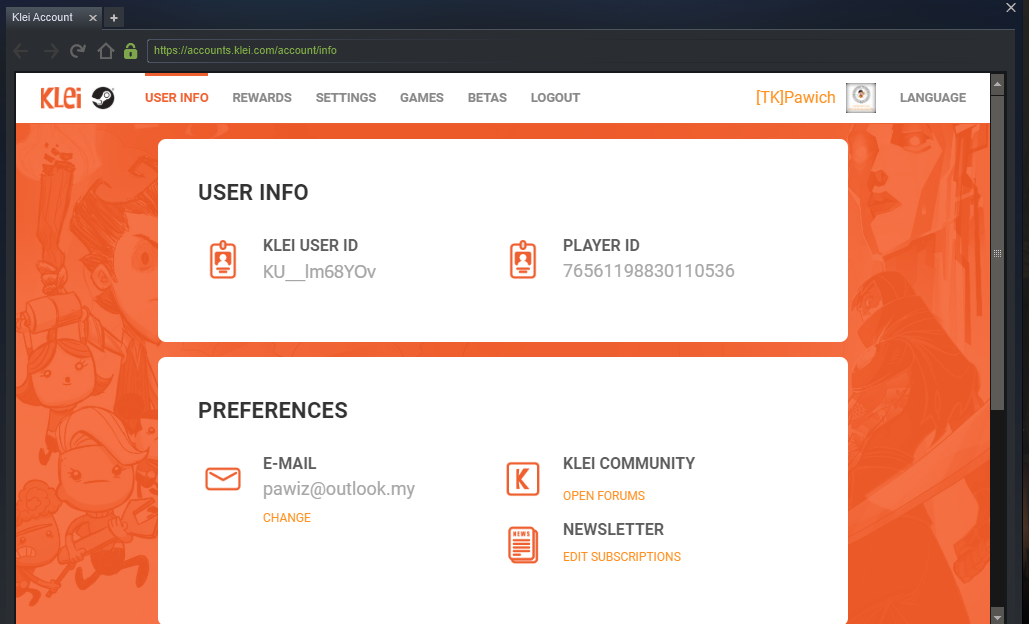Click the home icon in browser toolbar

click(106, 51)
